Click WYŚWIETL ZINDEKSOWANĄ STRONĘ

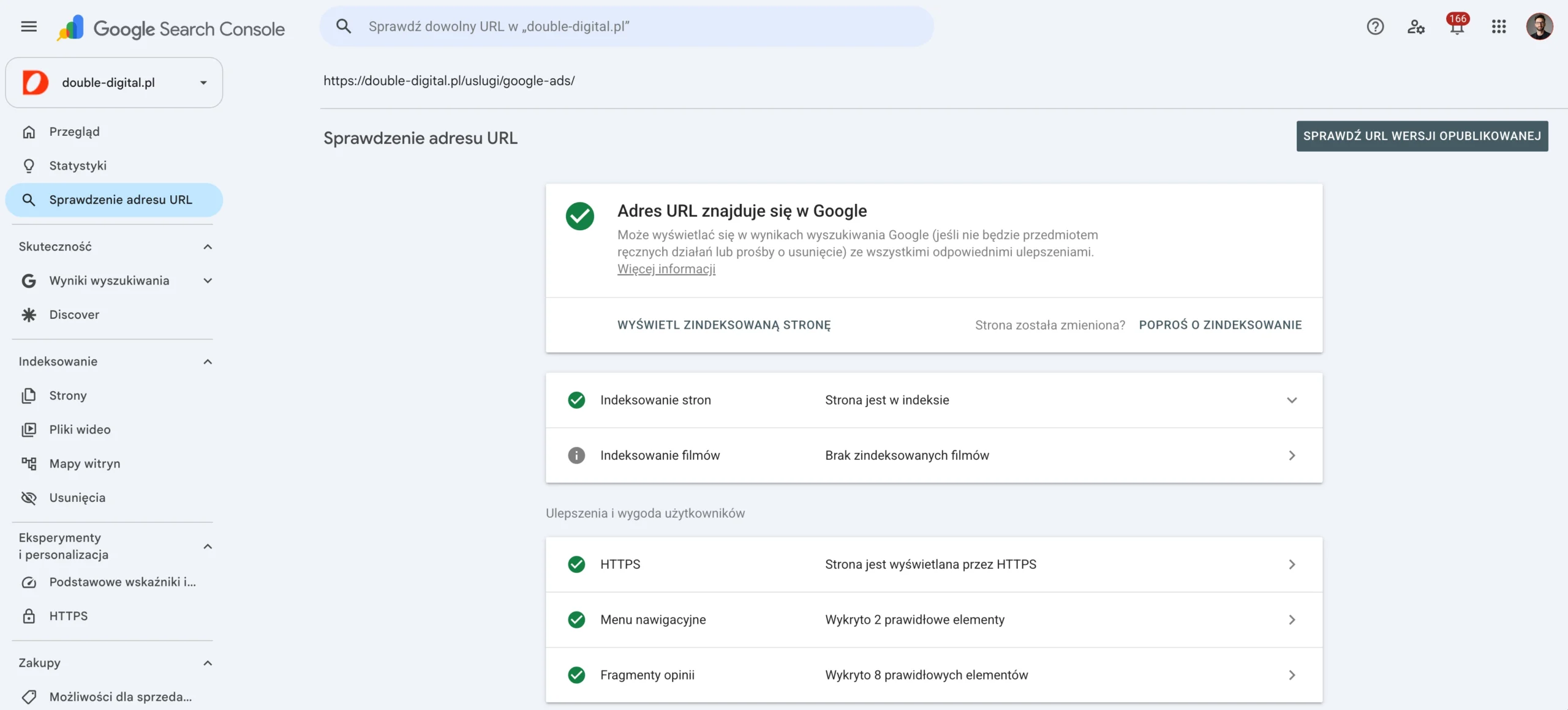click(724, 325)
